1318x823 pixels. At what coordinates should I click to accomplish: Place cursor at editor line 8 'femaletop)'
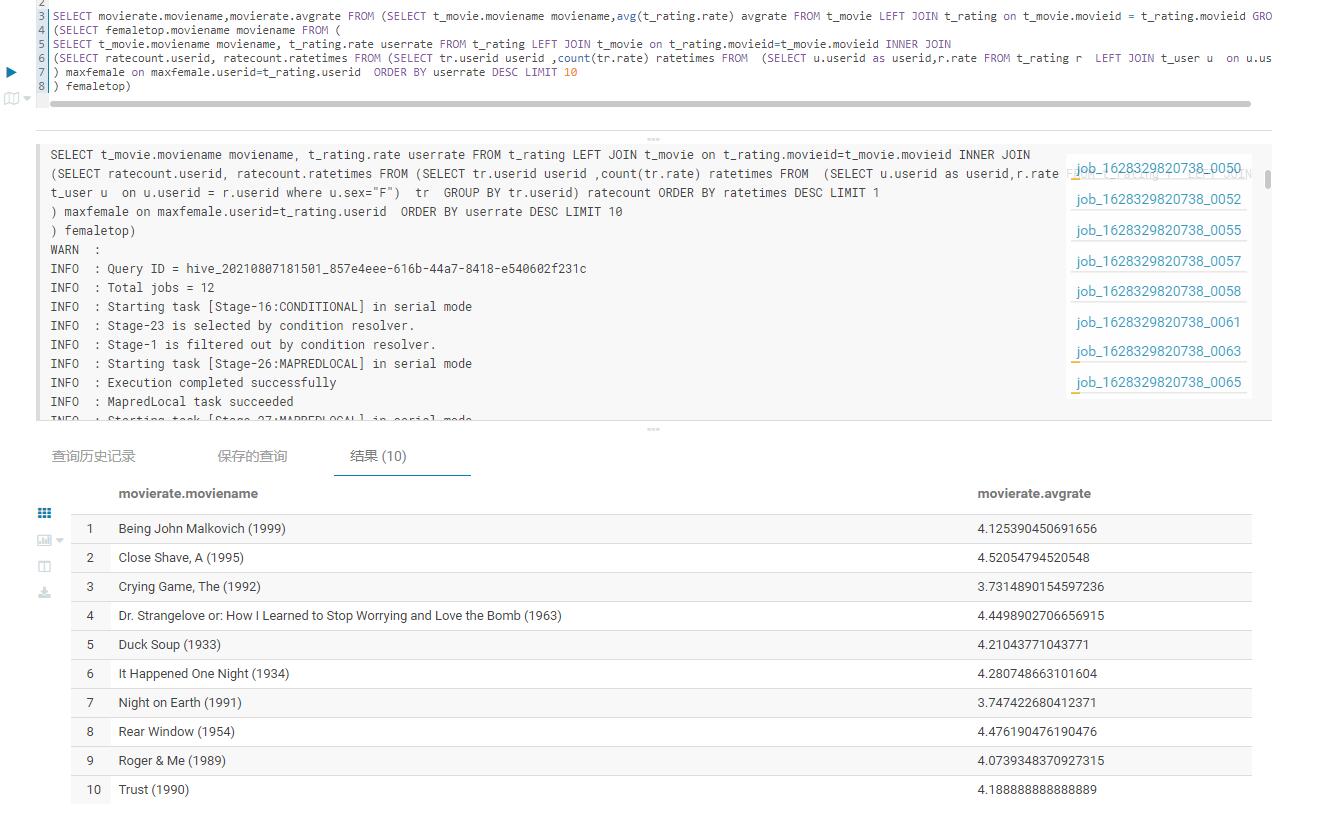click(91, 86)
